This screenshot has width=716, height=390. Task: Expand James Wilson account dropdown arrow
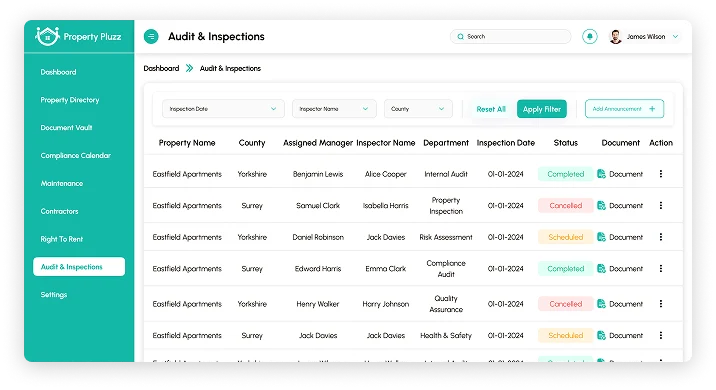point(675,37)
